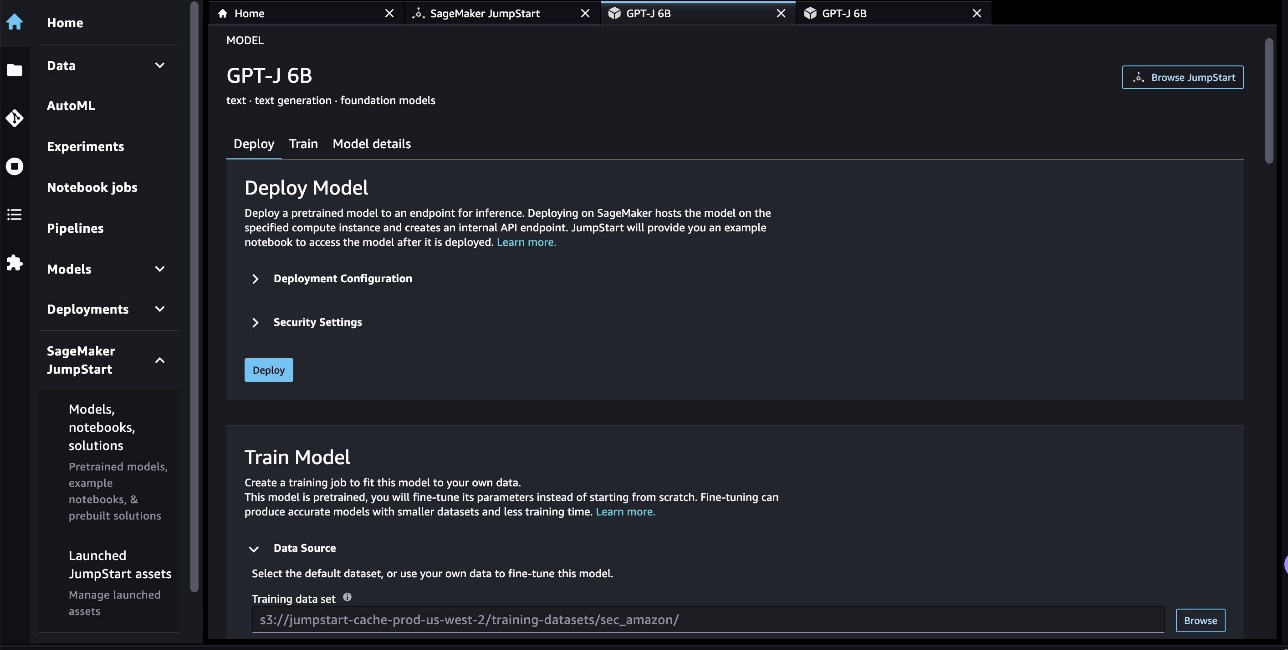
Task: Open the Git source control icon
Action: click(14, 118)
